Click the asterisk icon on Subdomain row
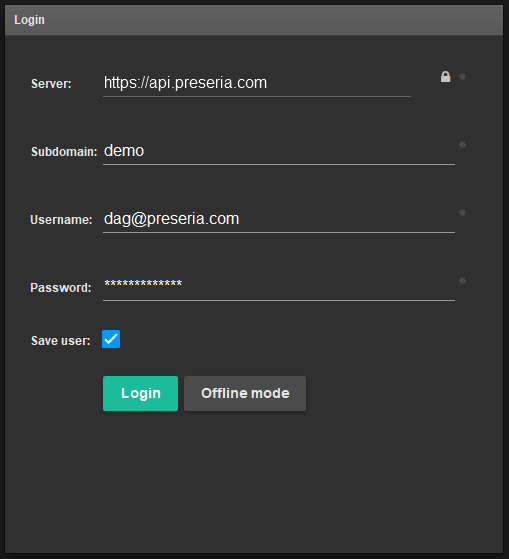The width and height of the screenshot is (509, 559). 462,145
